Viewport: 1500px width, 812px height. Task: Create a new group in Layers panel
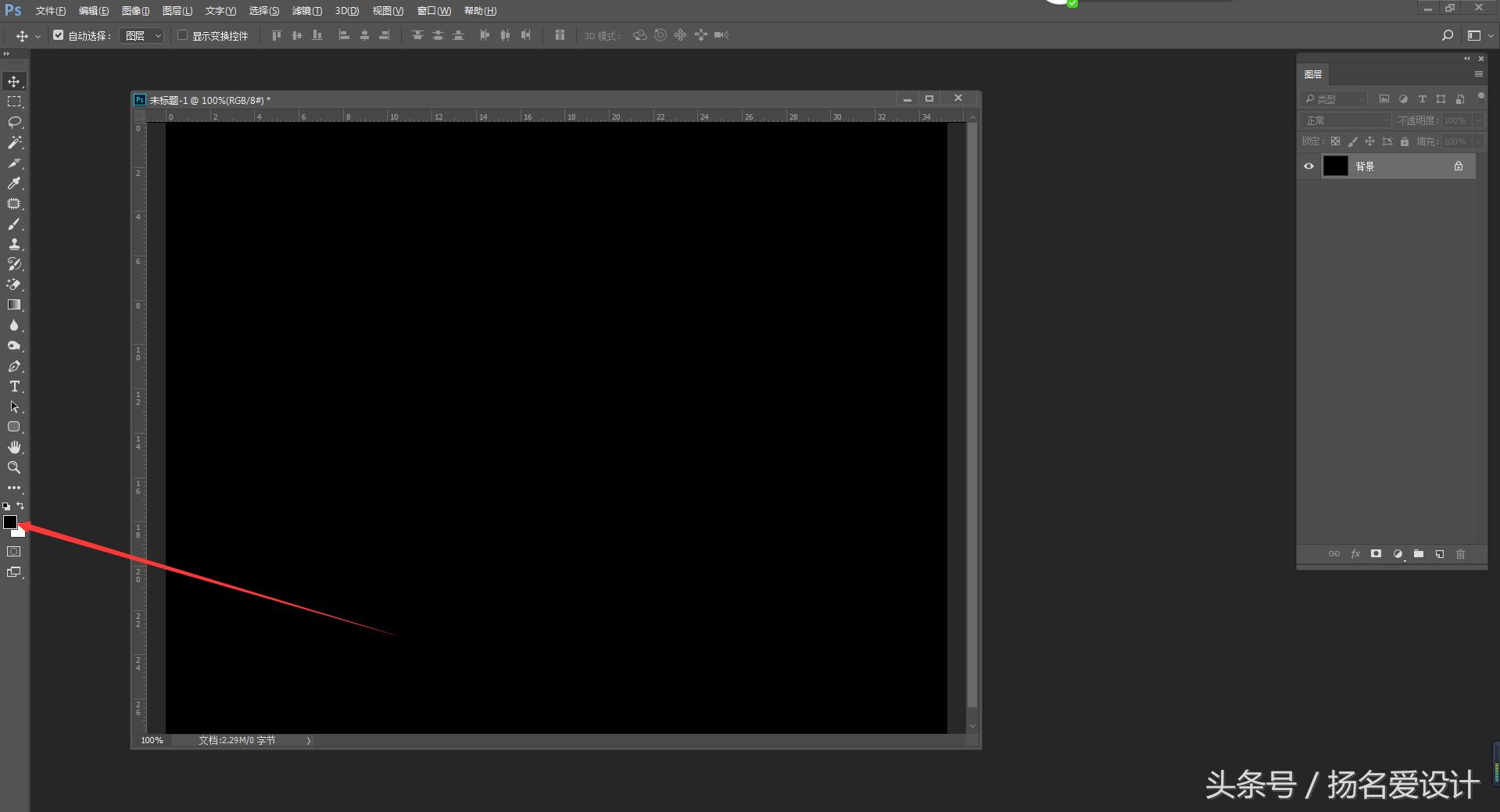tap(1419, 554)
